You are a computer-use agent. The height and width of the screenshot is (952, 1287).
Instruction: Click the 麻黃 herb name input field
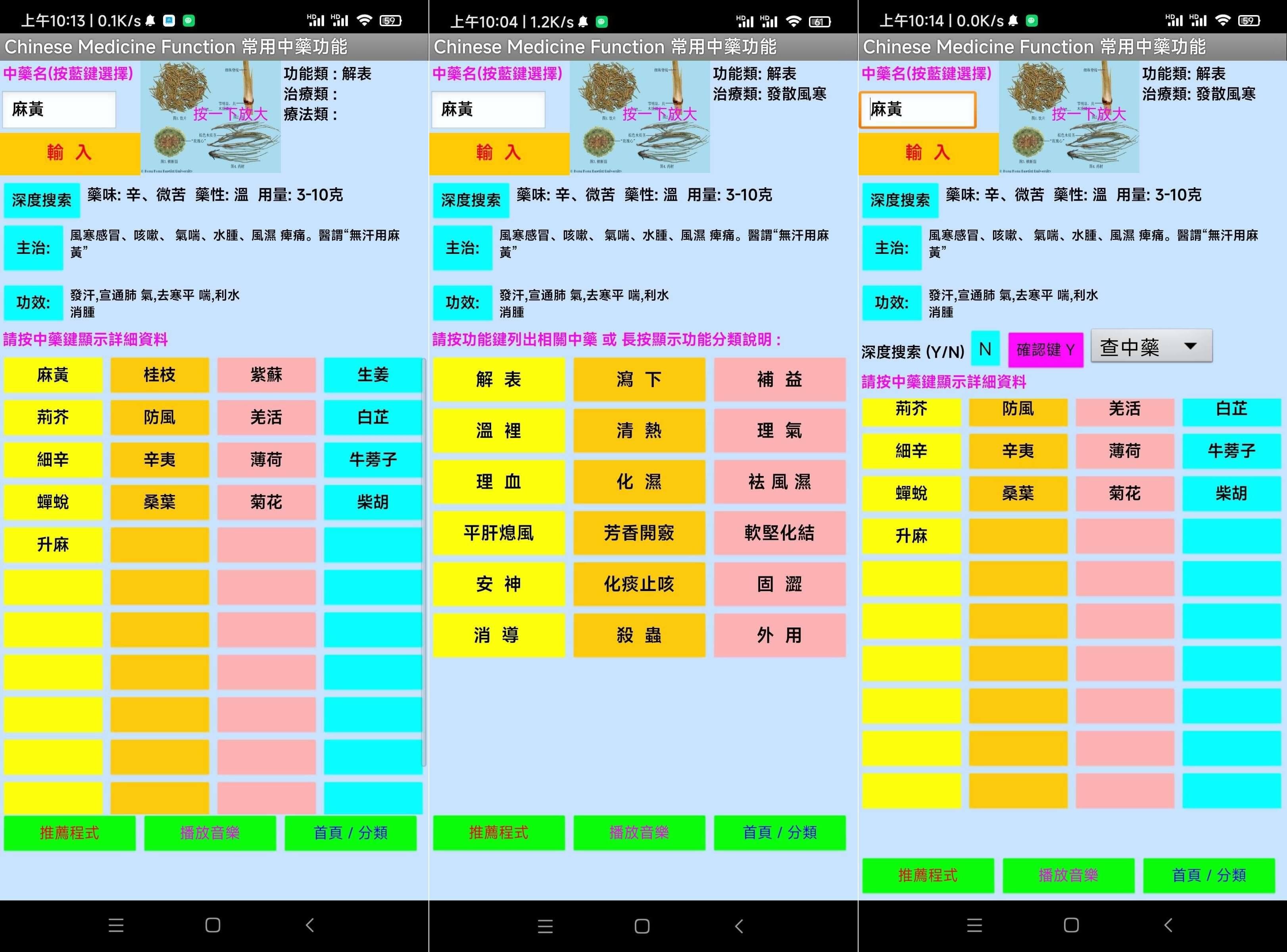click(x=60, y=109)
